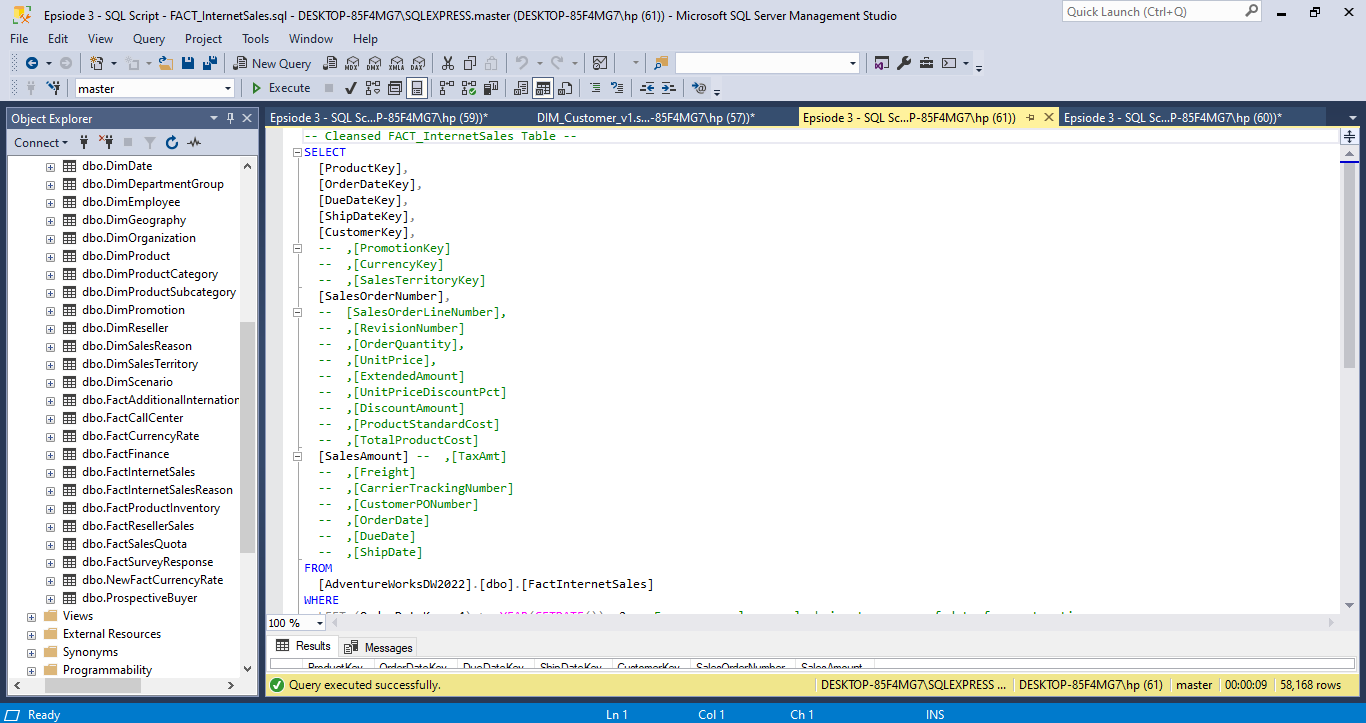Click the Open File folder icon
The image size is (1366, 723).
pyautogui.click(x=165, y=63)
